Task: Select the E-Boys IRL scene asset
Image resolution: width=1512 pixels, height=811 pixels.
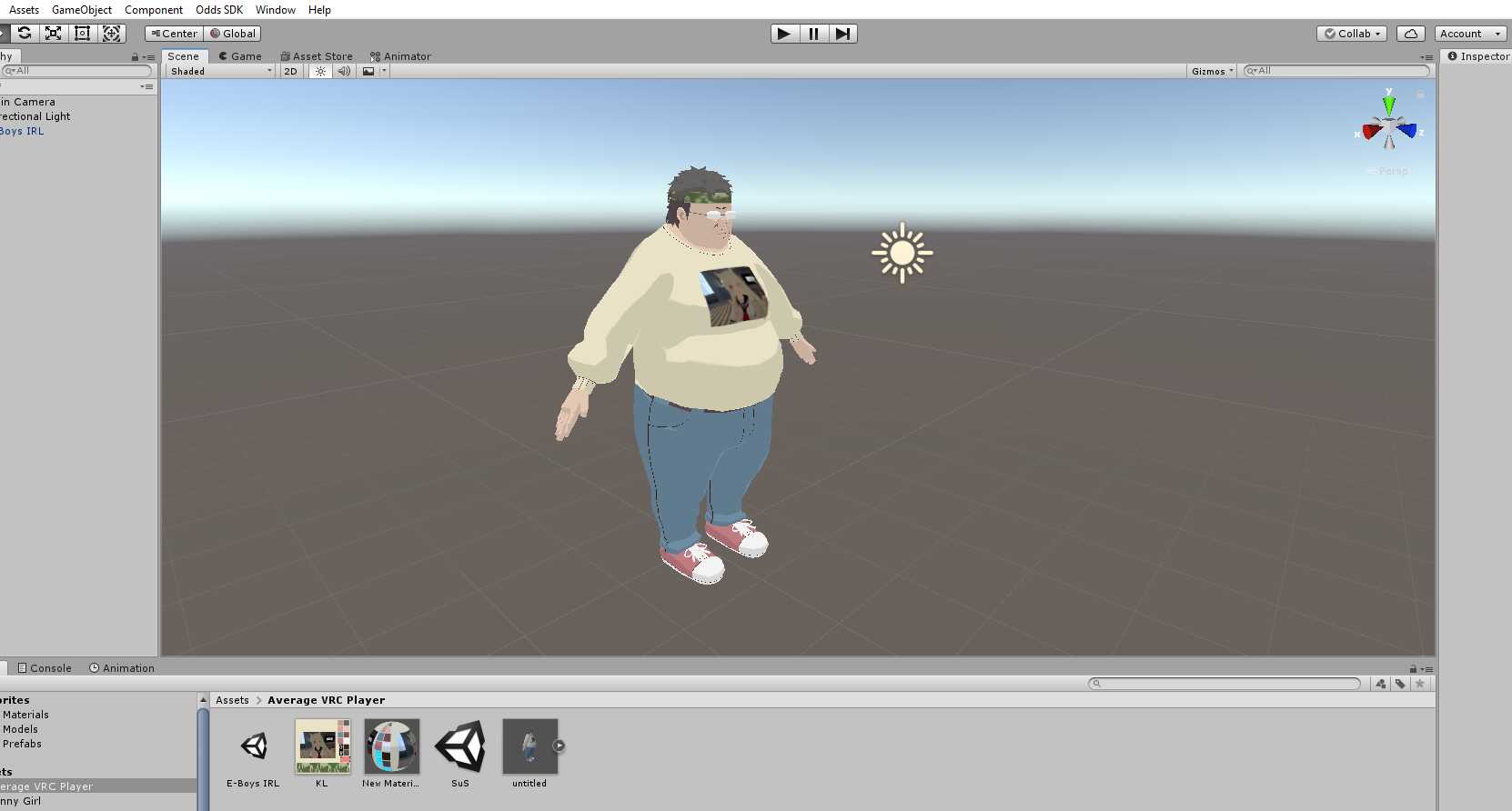Action: (254, 753)
